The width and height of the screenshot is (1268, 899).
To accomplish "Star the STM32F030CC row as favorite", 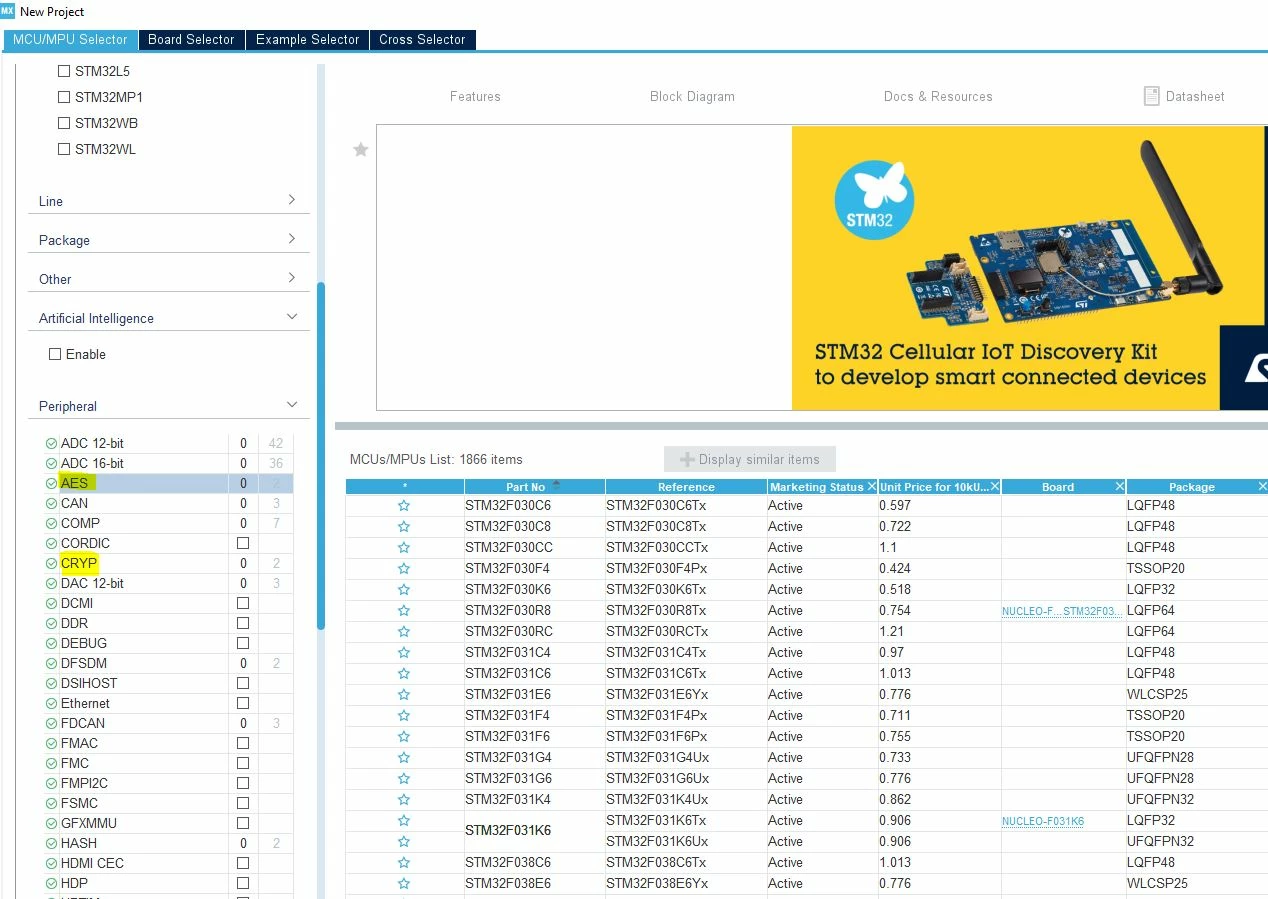I will [404, 548].
